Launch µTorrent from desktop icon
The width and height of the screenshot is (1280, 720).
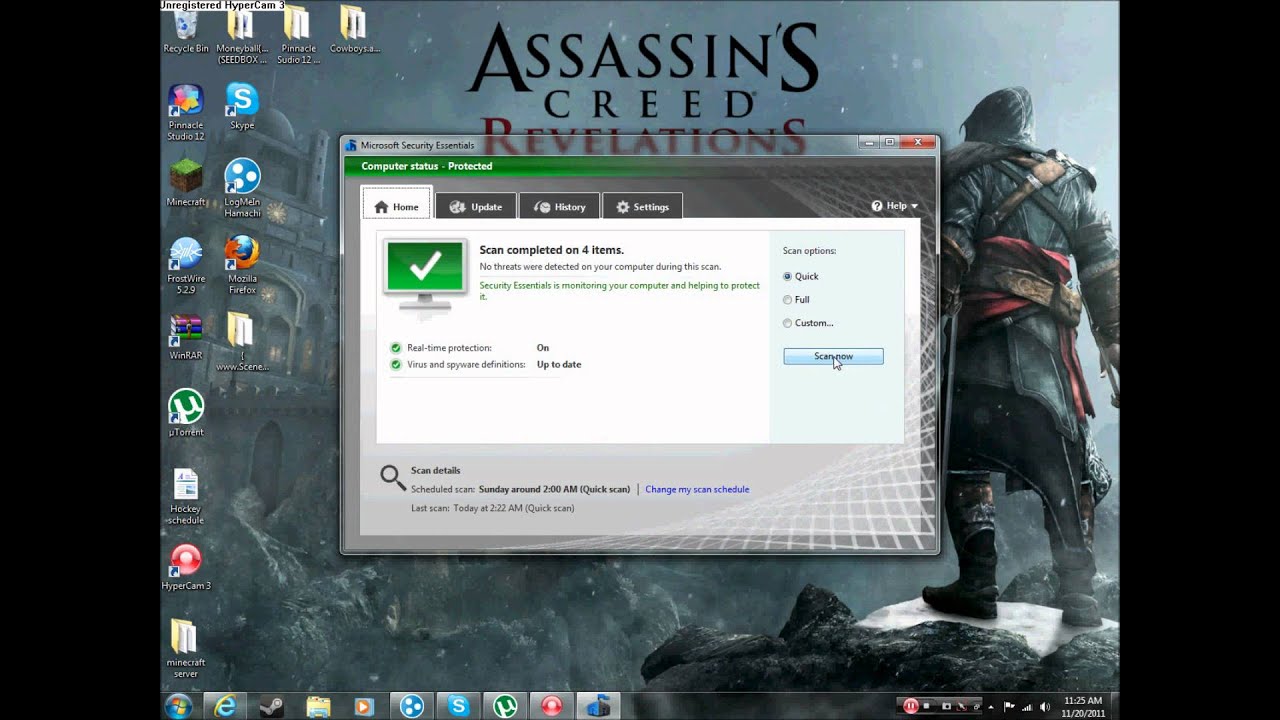pyautogui.click(x=185, y=413)
